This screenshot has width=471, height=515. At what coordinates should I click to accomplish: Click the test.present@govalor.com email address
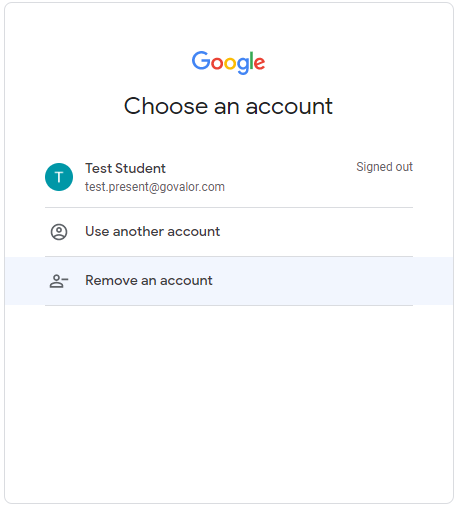(x=155, y=187)
